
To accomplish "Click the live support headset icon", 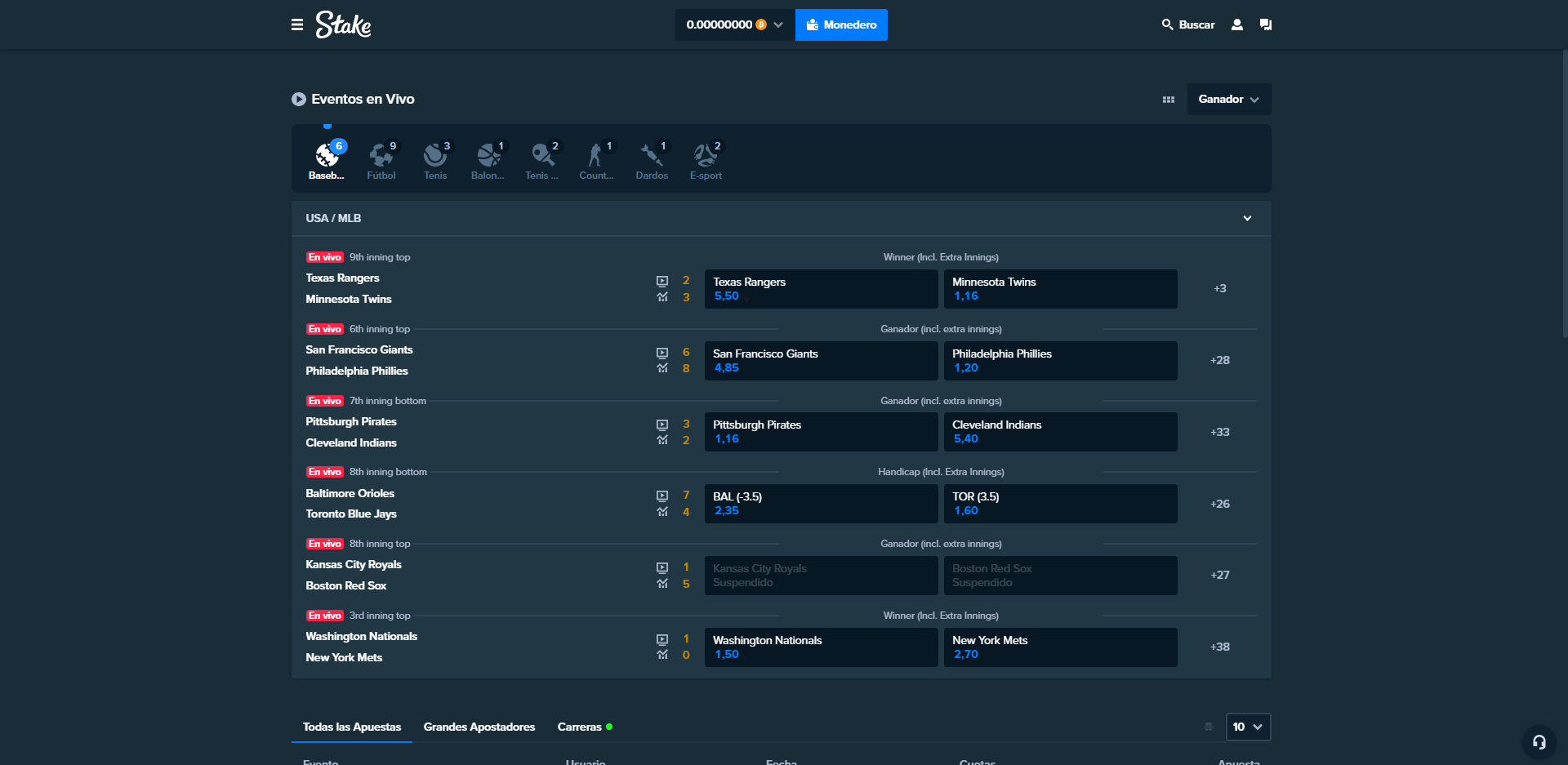I will pos(1539,742).
